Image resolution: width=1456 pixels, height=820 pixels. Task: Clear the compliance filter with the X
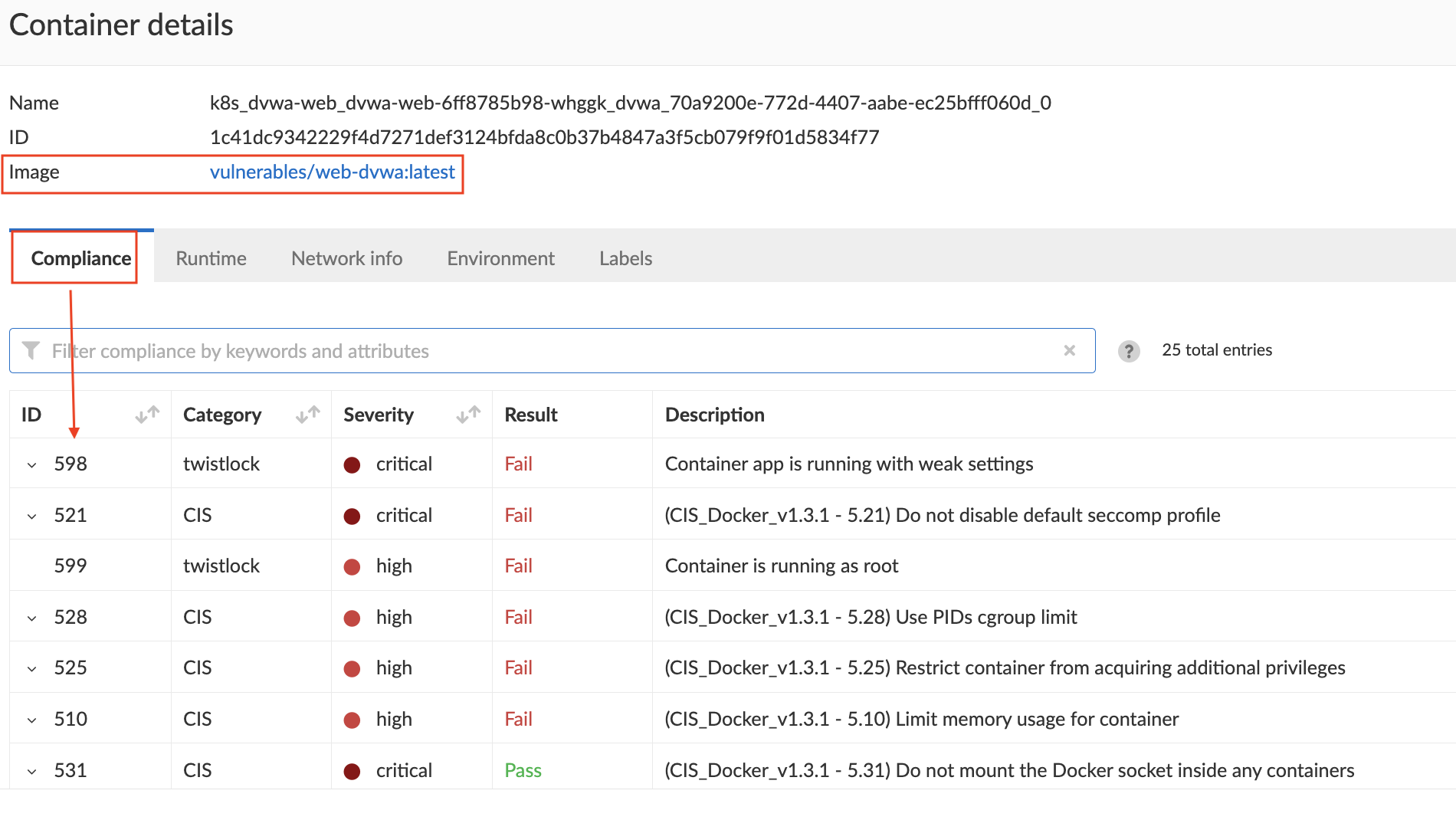(x=1070, y=351)
